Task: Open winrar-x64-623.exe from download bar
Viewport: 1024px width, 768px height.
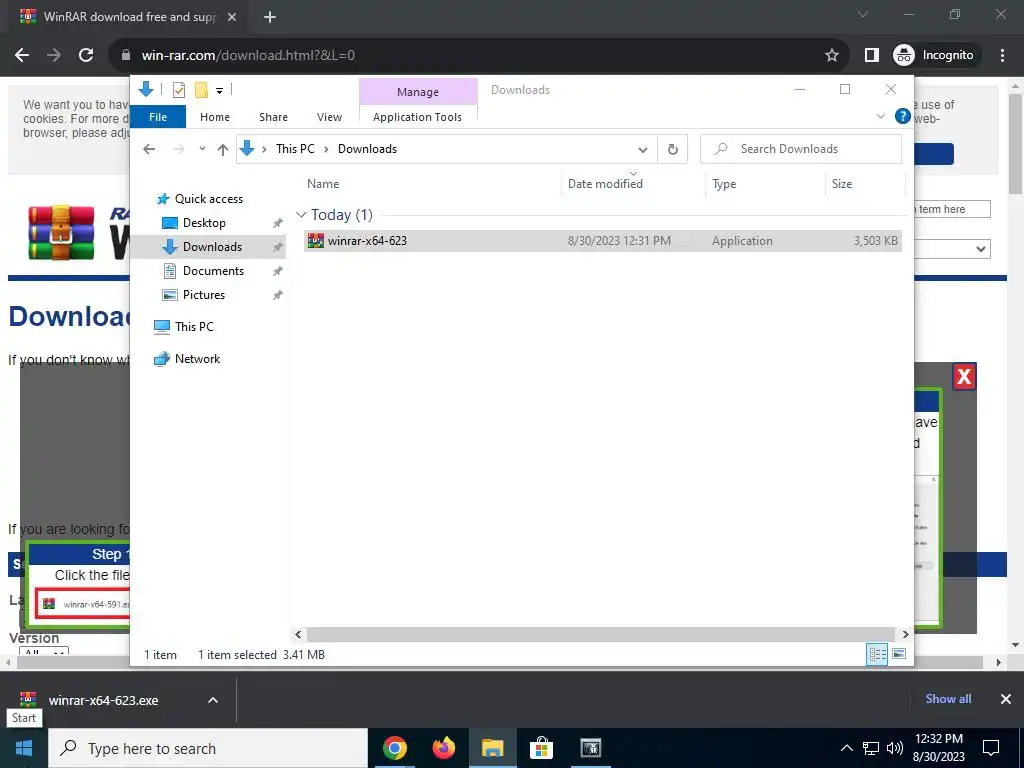Action: click(x=103, y=700)
